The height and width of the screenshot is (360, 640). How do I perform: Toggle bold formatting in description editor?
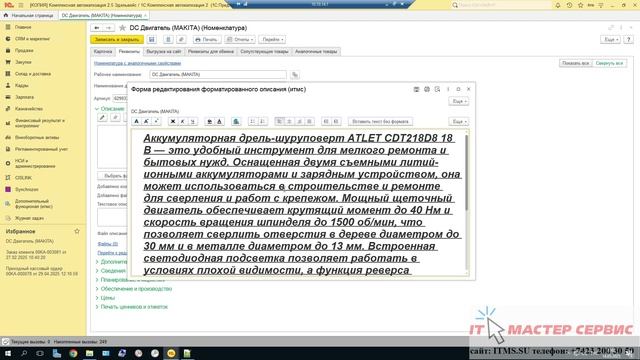pos(173,122)
